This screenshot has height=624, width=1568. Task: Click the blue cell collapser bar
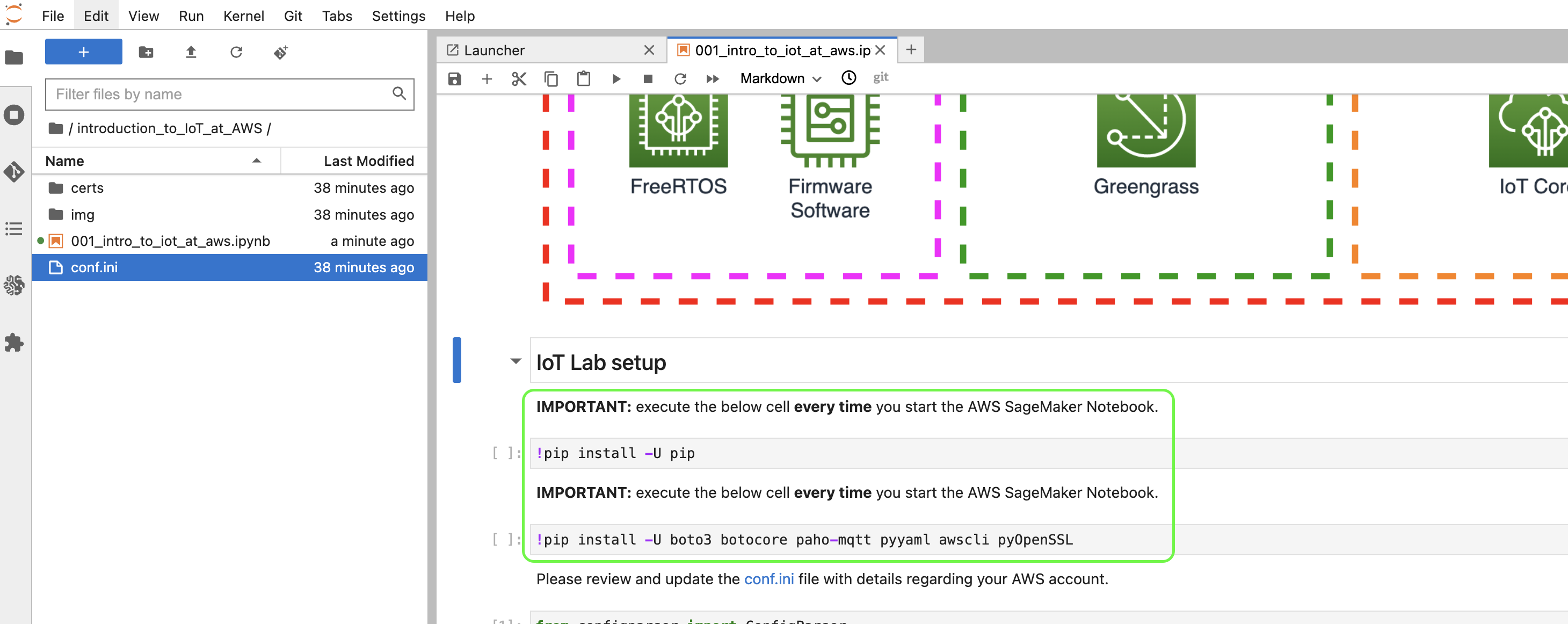(x=456, y=360)
